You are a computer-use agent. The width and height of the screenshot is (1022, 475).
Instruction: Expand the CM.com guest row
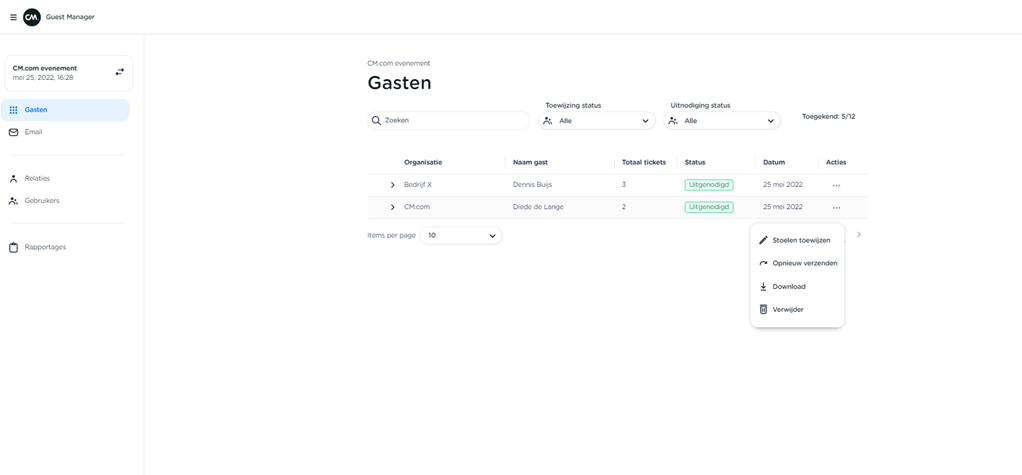coord(392,207)
